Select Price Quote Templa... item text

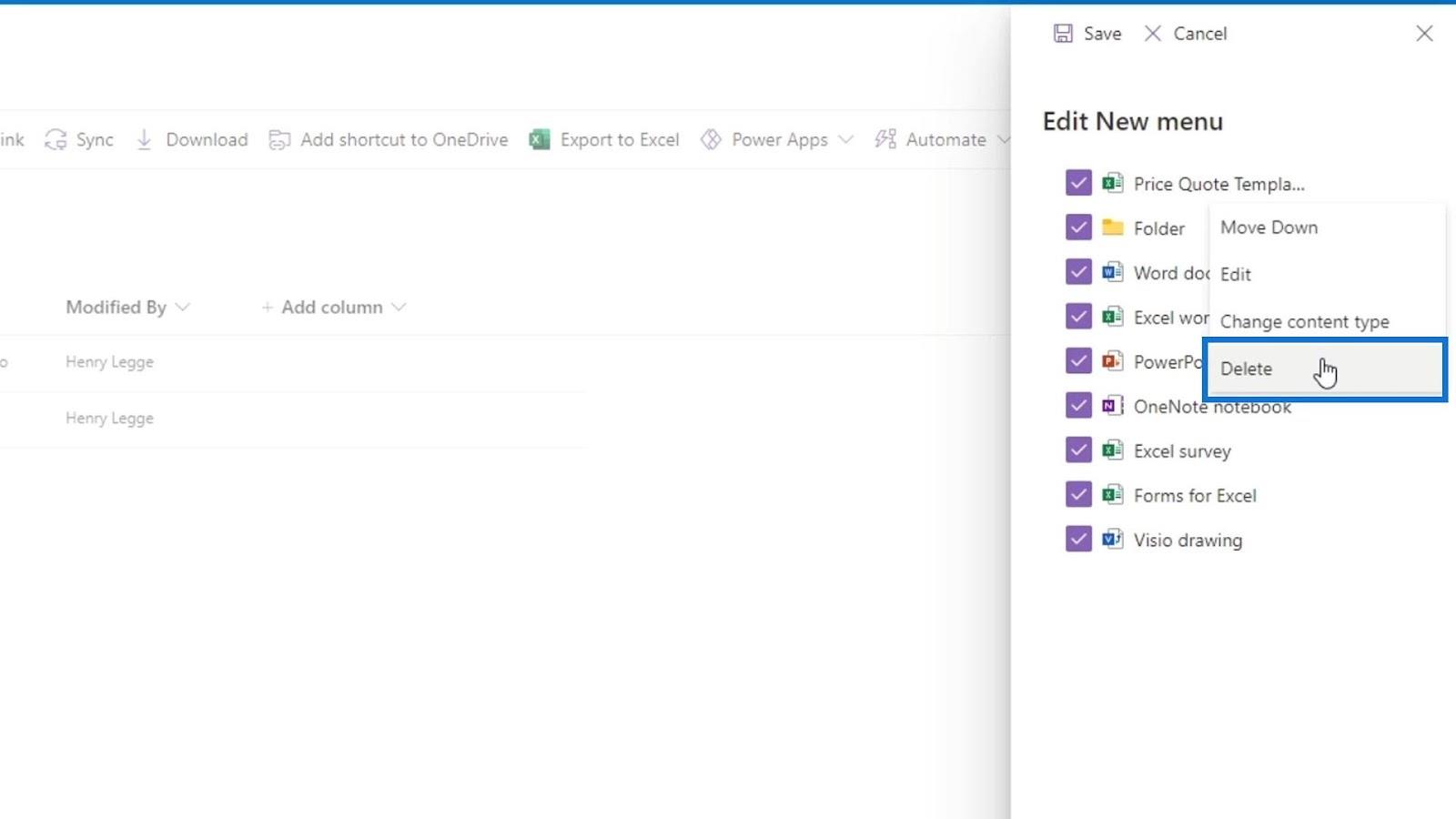pos(1218,184)
